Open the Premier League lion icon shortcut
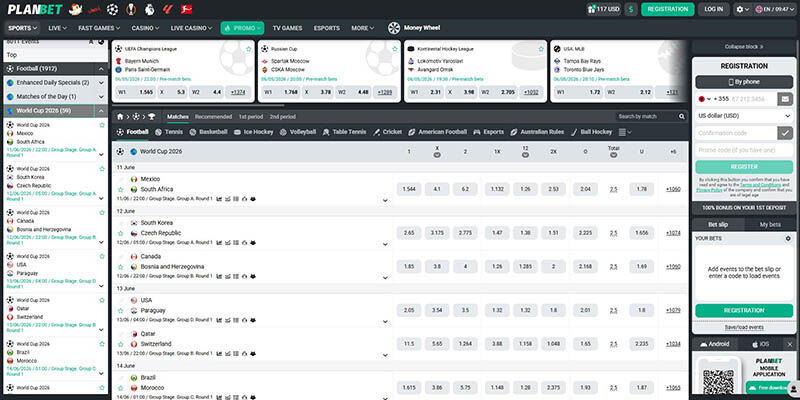Viewport: 800px width, 400px height. tap(149, 9)
